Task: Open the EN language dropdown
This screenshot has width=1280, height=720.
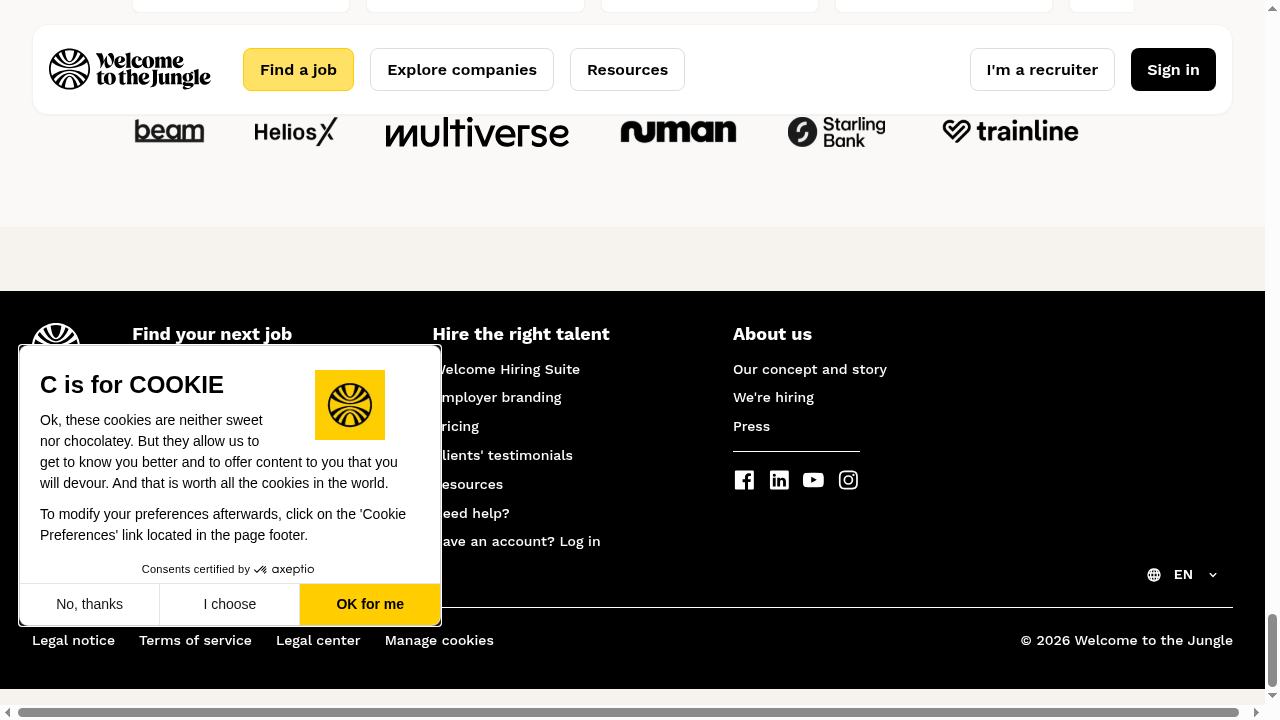Action: (x=1183, y=575)
